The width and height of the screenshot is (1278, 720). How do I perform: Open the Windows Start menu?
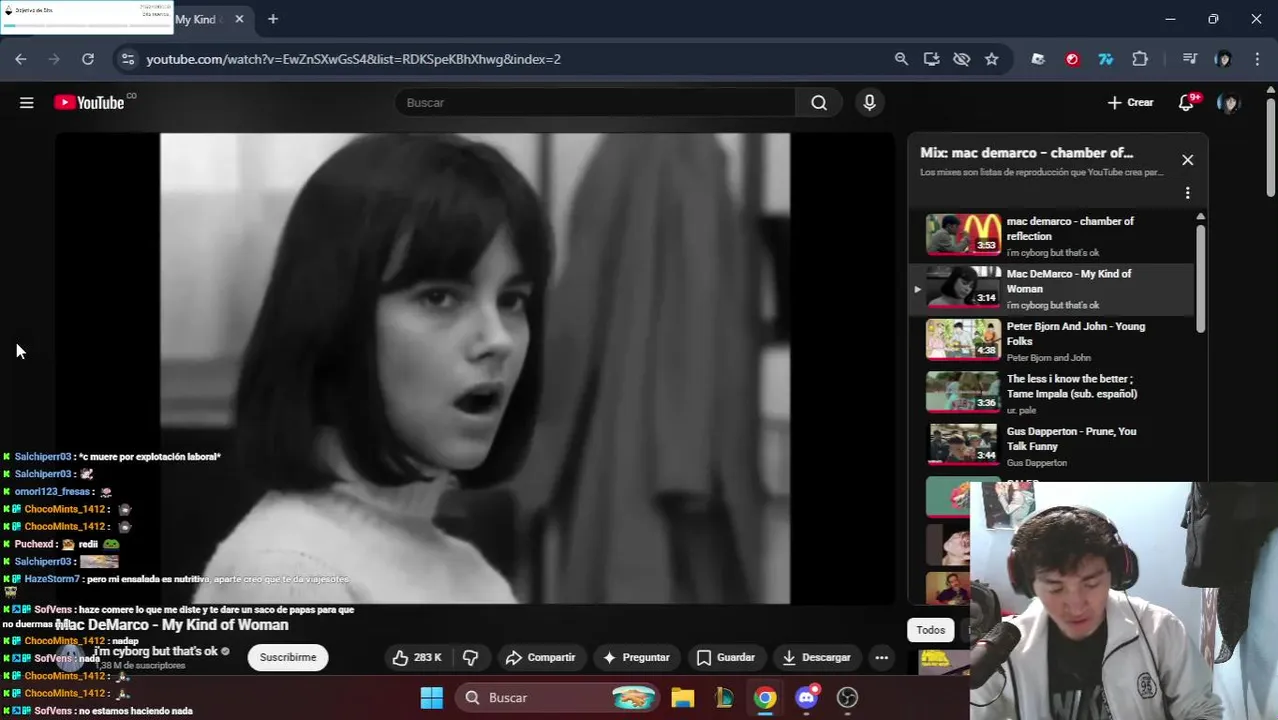[431, 697]
